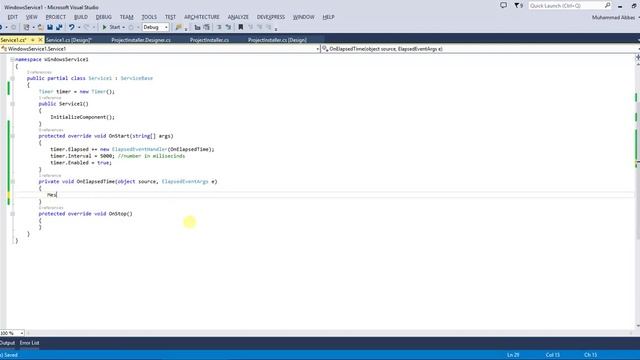Click the Find in Files icon
The image size is (640, 360).
[x=178, y=27]
